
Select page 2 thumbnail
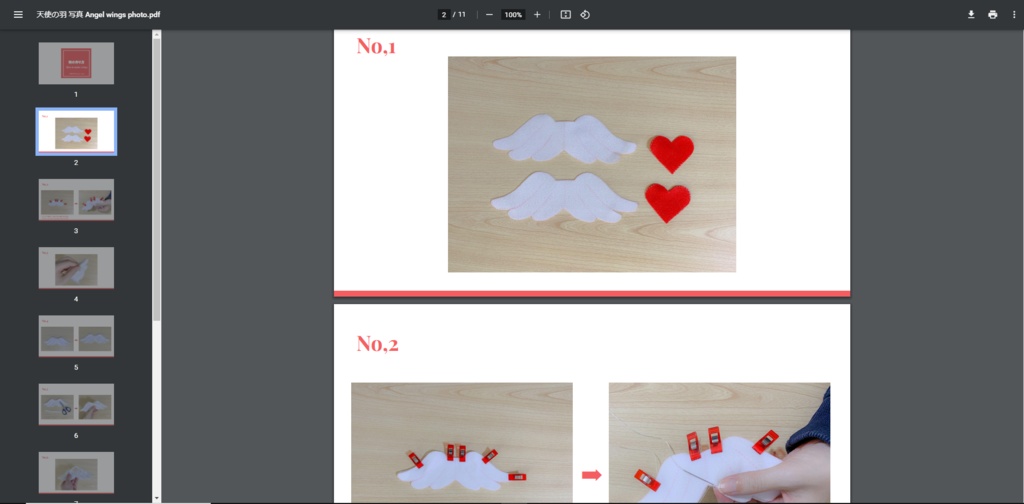[76, 132]
